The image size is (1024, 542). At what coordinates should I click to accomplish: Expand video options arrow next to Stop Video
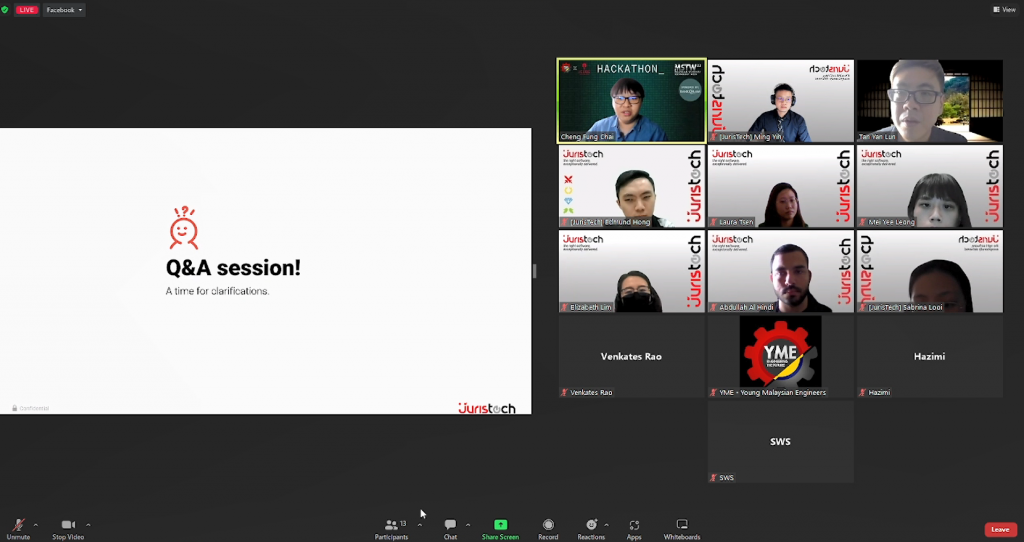click(88, 524)
